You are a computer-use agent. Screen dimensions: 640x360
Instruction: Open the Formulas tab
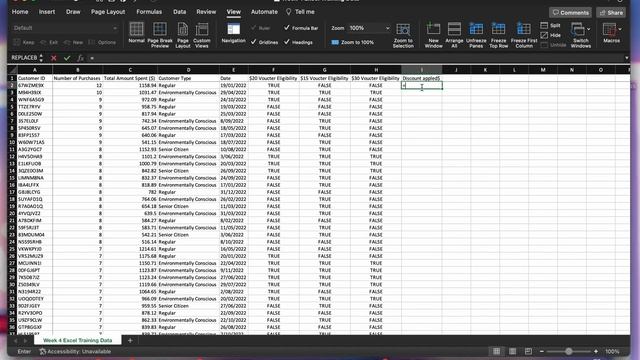149,12
